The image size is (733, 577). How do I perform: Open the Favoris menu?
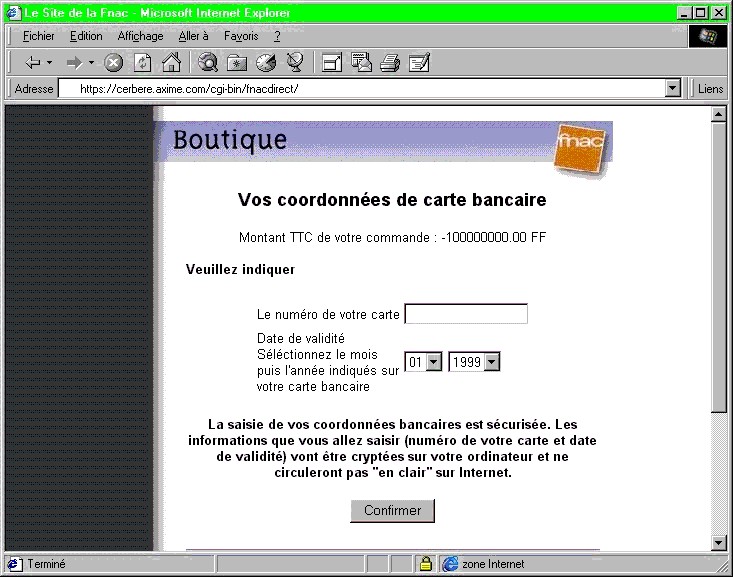tap(241, 36)
